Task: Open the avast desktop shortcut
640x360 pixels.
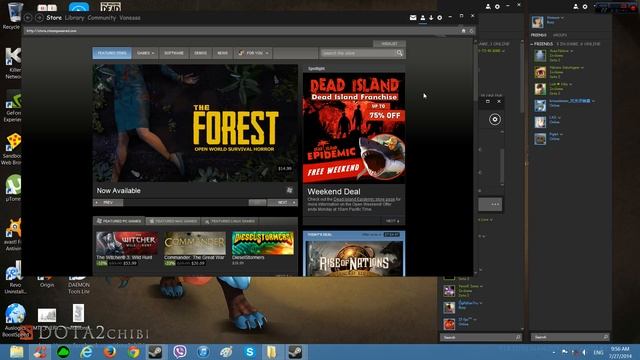Action: pos(13,234)
